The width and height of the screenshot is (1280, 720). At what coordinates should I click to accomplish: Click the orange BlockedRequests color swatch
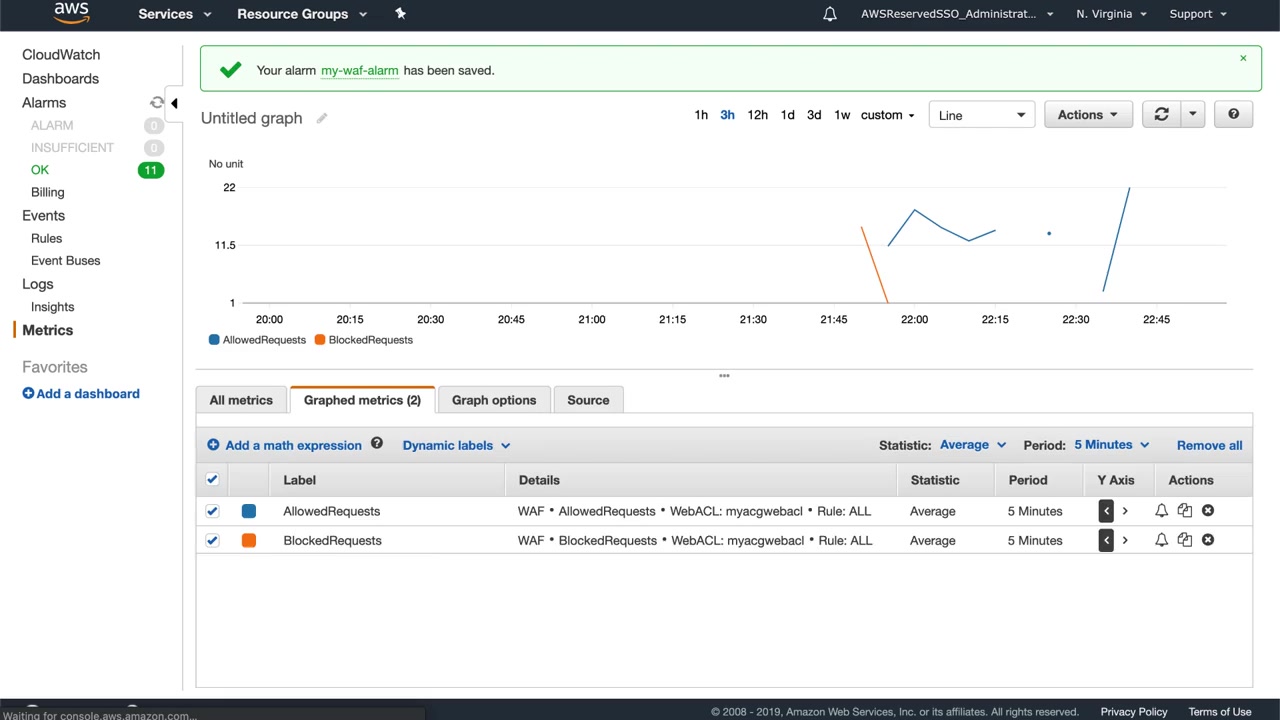(249, 540)
